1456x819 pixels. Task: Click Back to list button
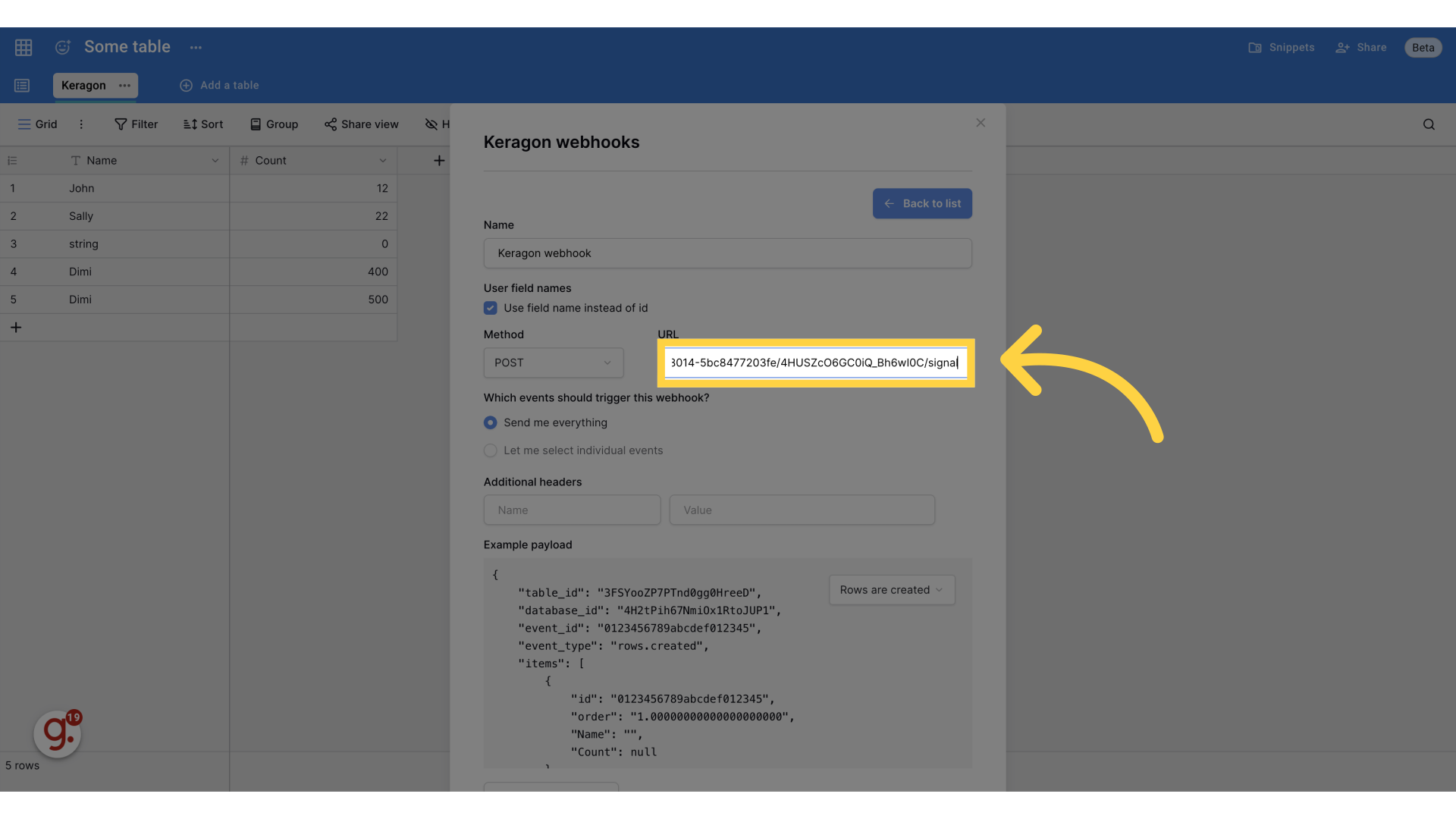coord(922,203)
